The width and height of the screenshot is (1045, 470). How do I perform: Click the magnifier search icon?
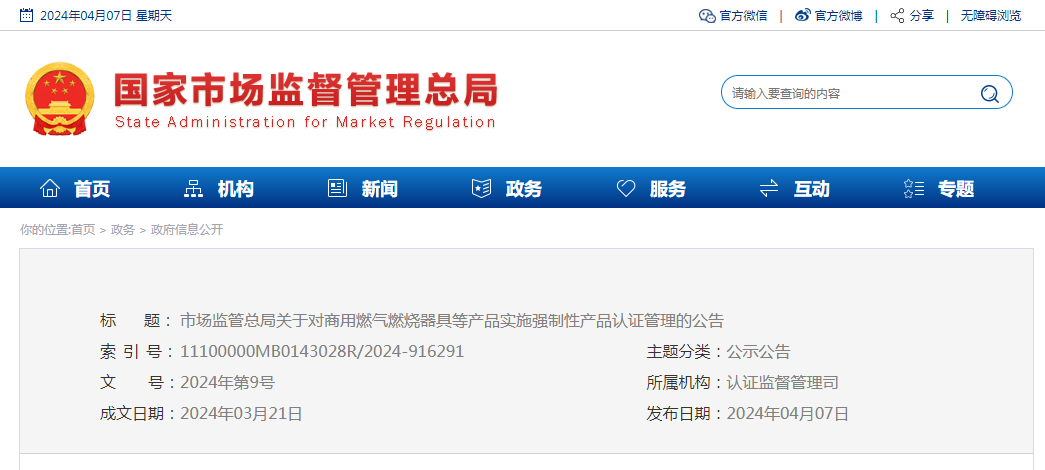pyautogui.click(x=990, y=94)
